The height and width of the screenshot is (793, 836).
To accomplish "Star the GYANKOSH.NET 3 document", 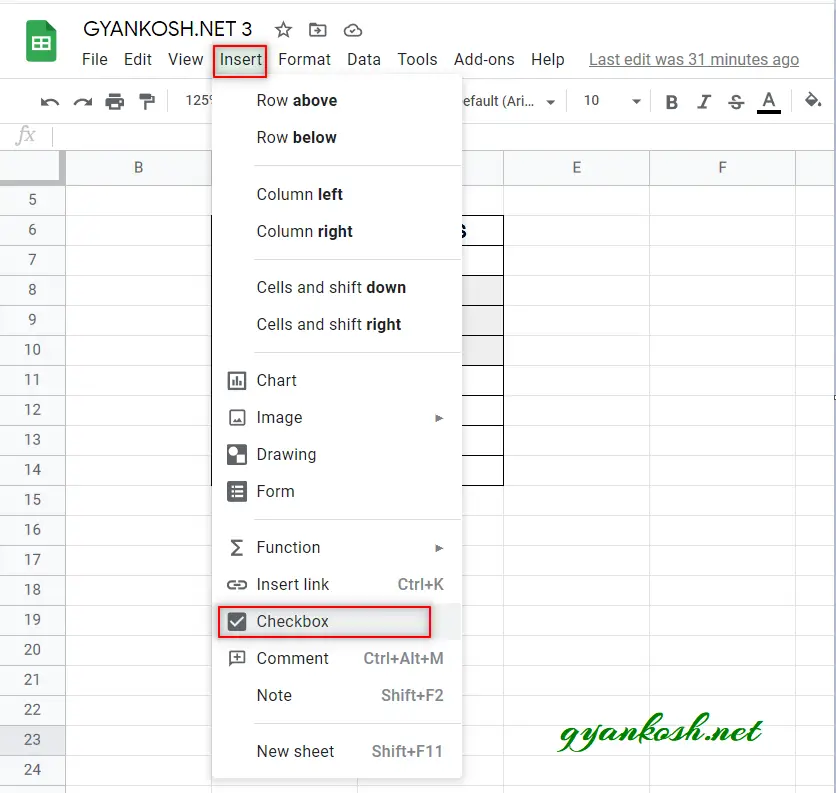I will (x=283, y=30).
